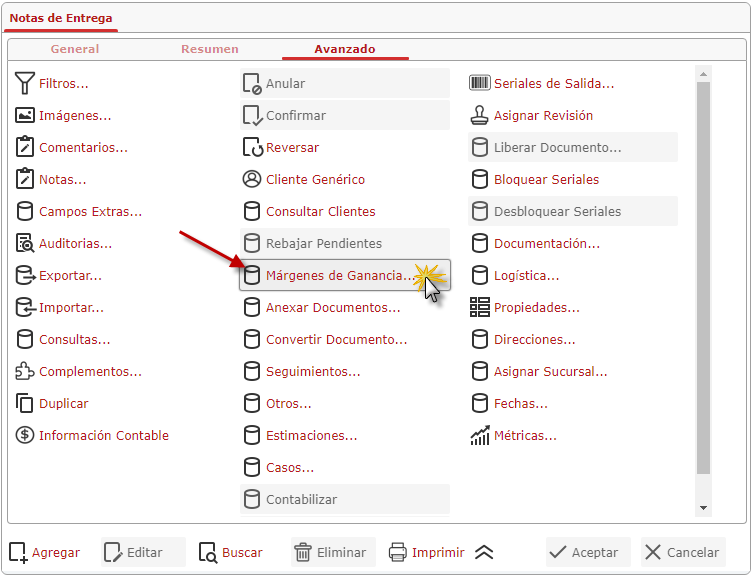Click the Eliminar trash can icon
The height and width of the screenshot is (575, 754).
[302, 552]
